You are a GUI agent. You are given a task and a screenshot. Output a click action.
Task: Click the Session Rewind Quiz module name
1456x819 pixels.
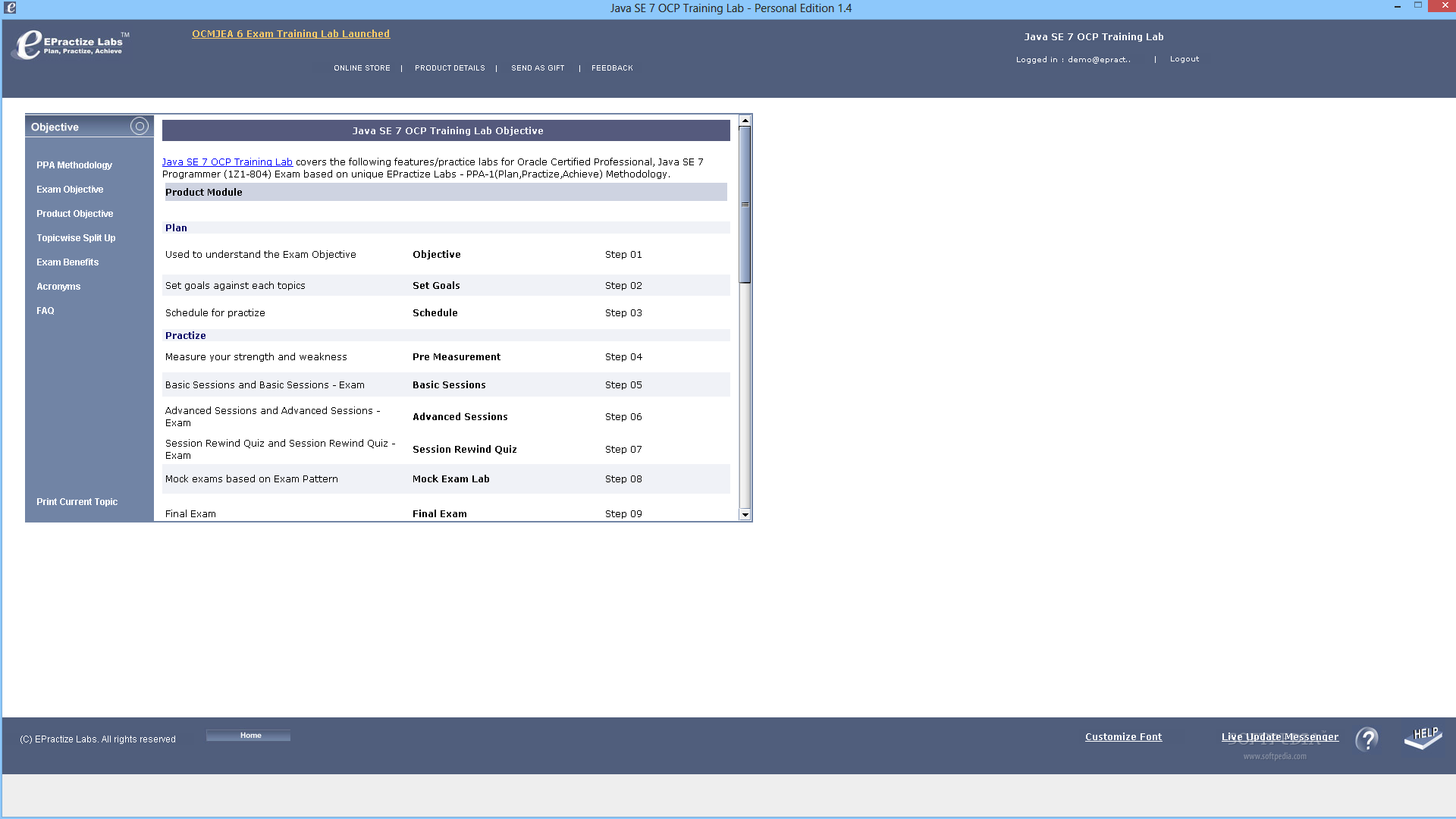pyautogui.click(x=465, y=450)
